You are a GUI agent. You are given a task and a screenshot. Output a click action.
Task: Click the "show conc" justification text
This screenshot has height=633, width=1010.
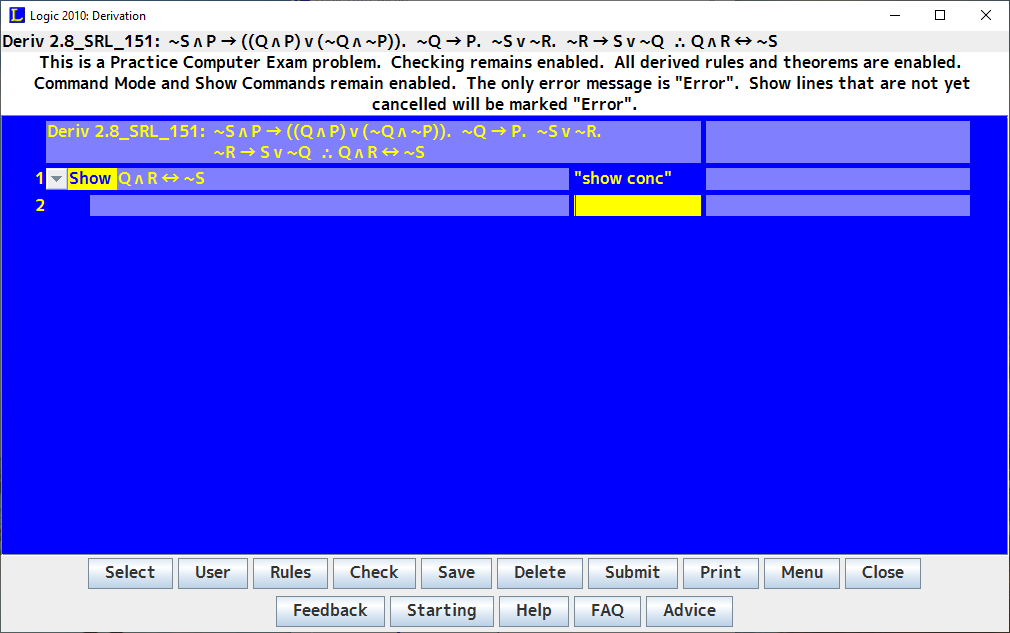tap(623, 178)
